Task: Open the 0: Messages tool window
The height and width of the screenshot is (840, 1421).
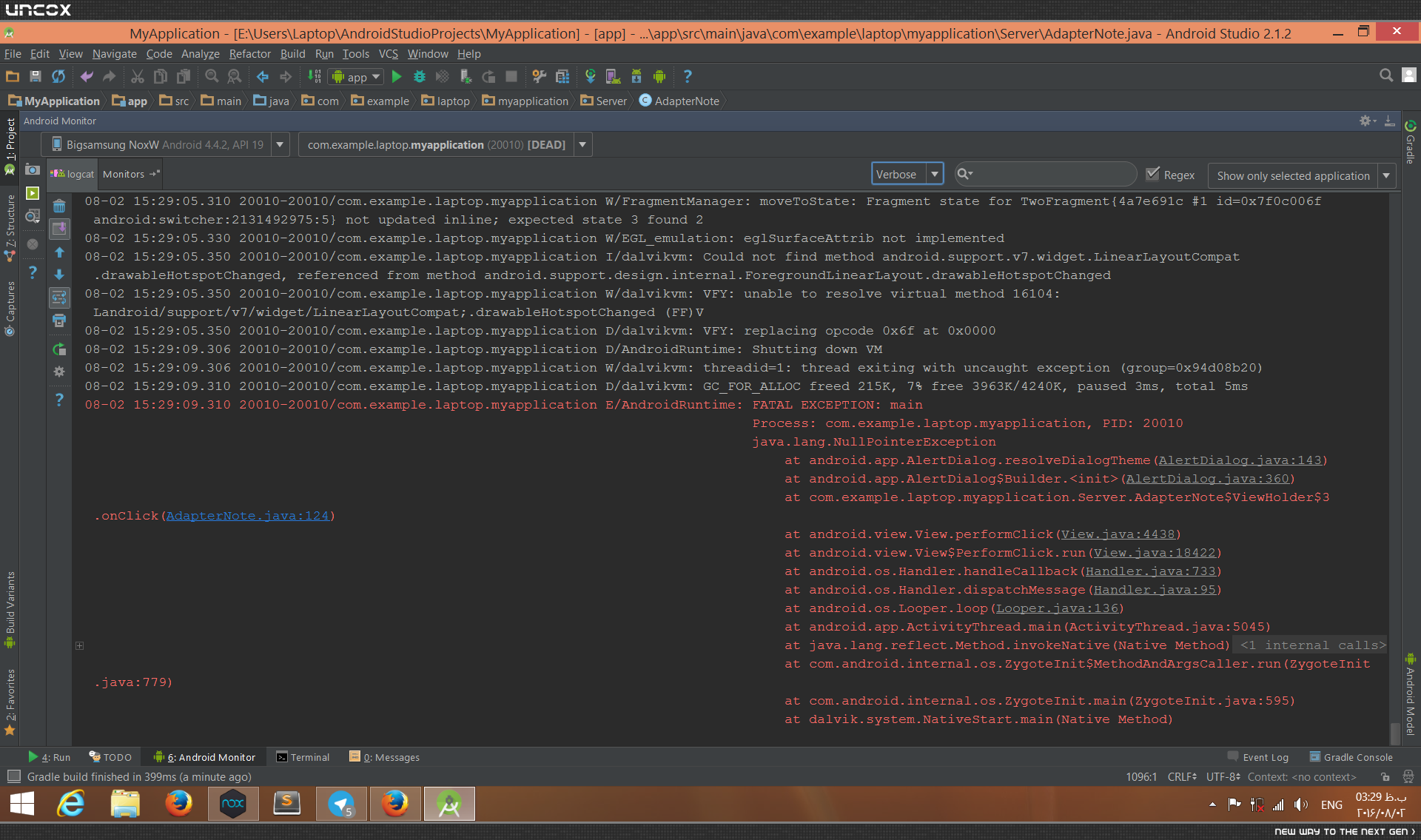Action: pyautogui.click(x=384, y=757)
